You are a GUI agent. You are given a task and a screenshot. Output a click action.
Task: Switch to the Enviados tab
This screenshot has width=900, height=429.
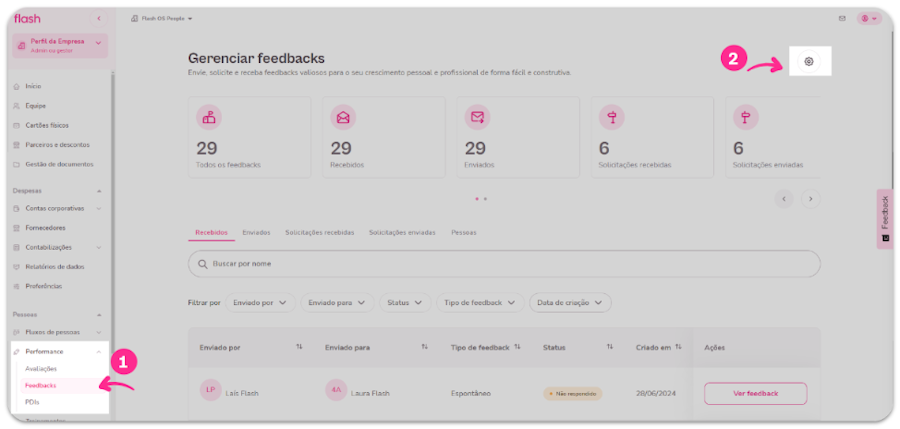256,233
